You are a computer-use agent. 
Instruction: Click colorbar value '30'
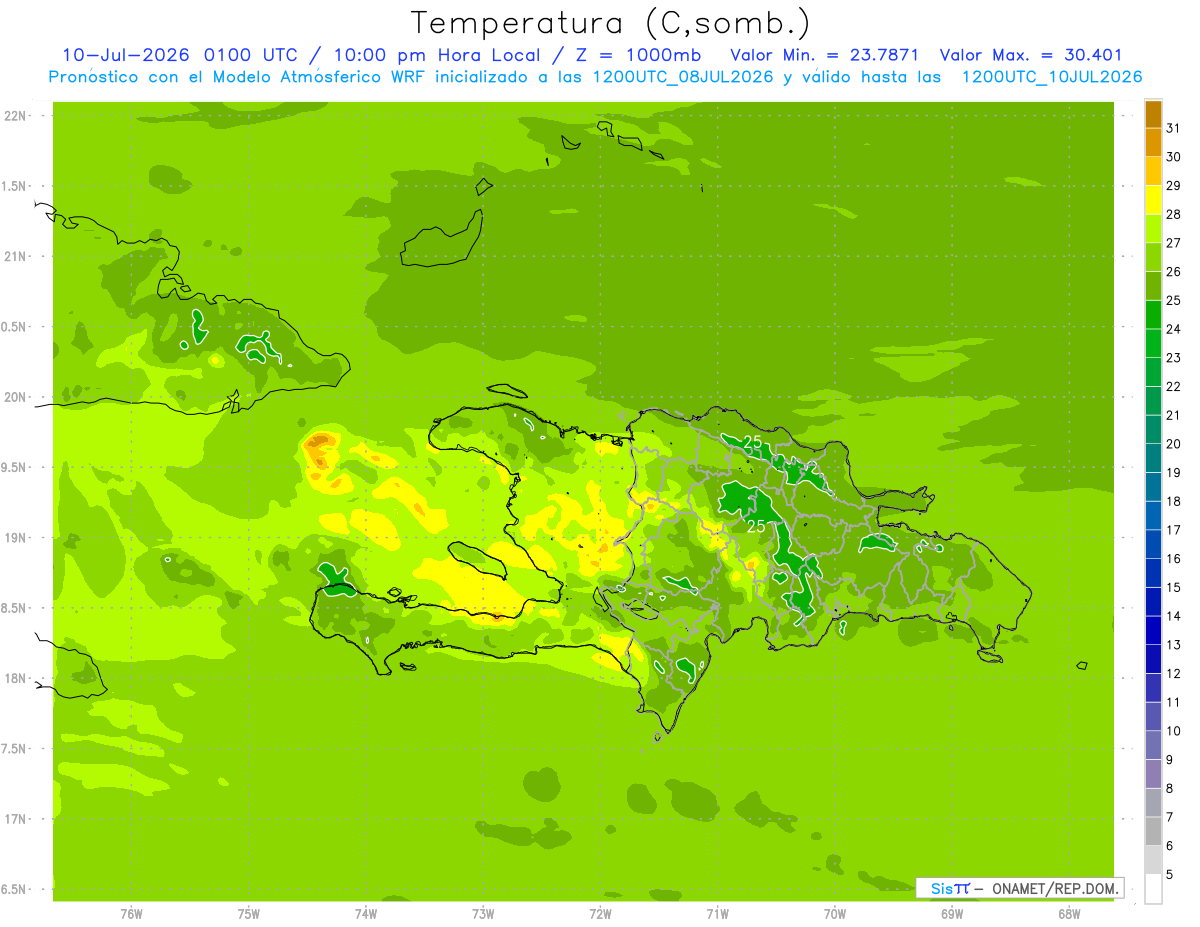pos(1174,157)
